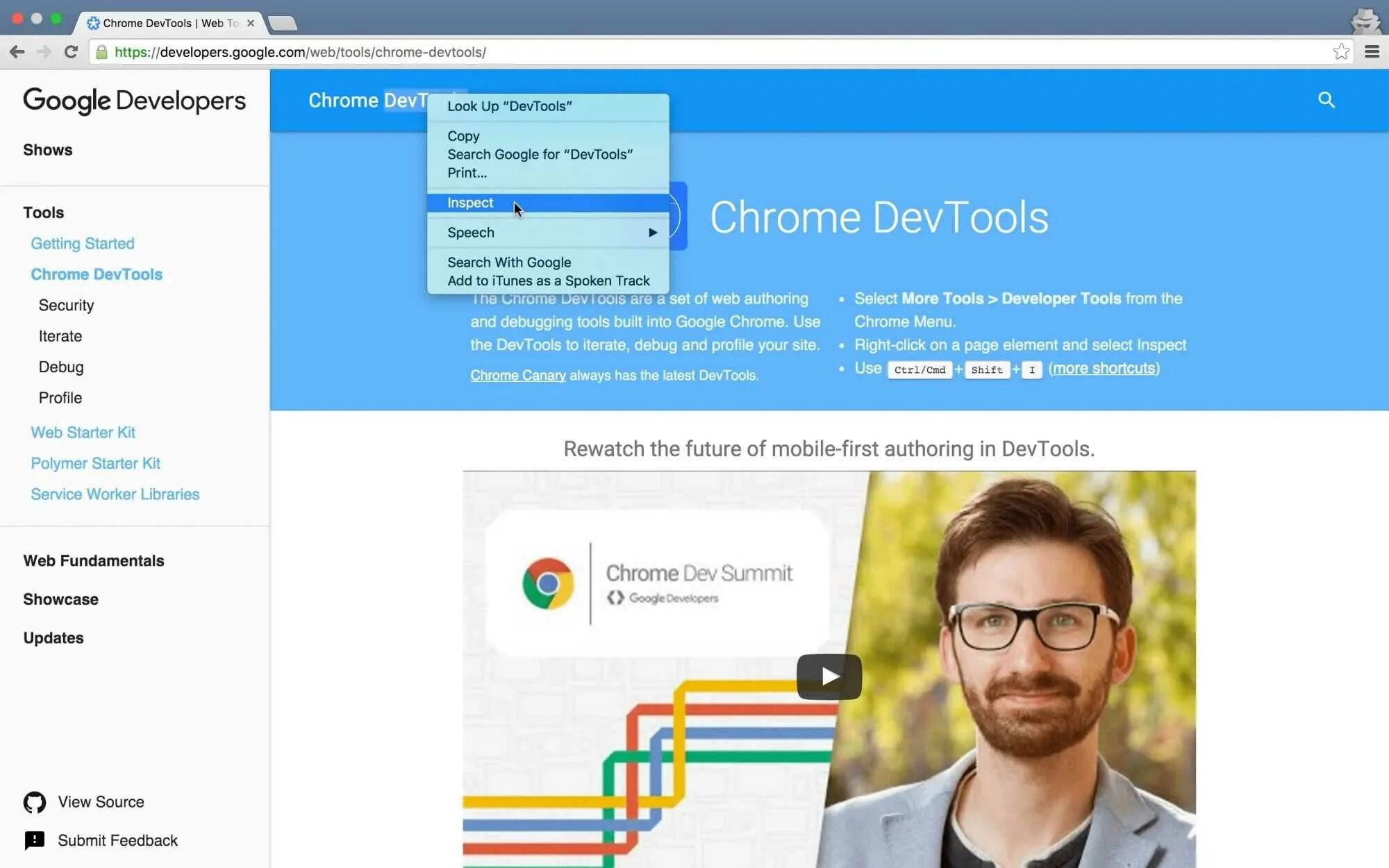Click the browser forward arrow
1389x868 pixels.
pyautogui.click(x=44, y=52)
